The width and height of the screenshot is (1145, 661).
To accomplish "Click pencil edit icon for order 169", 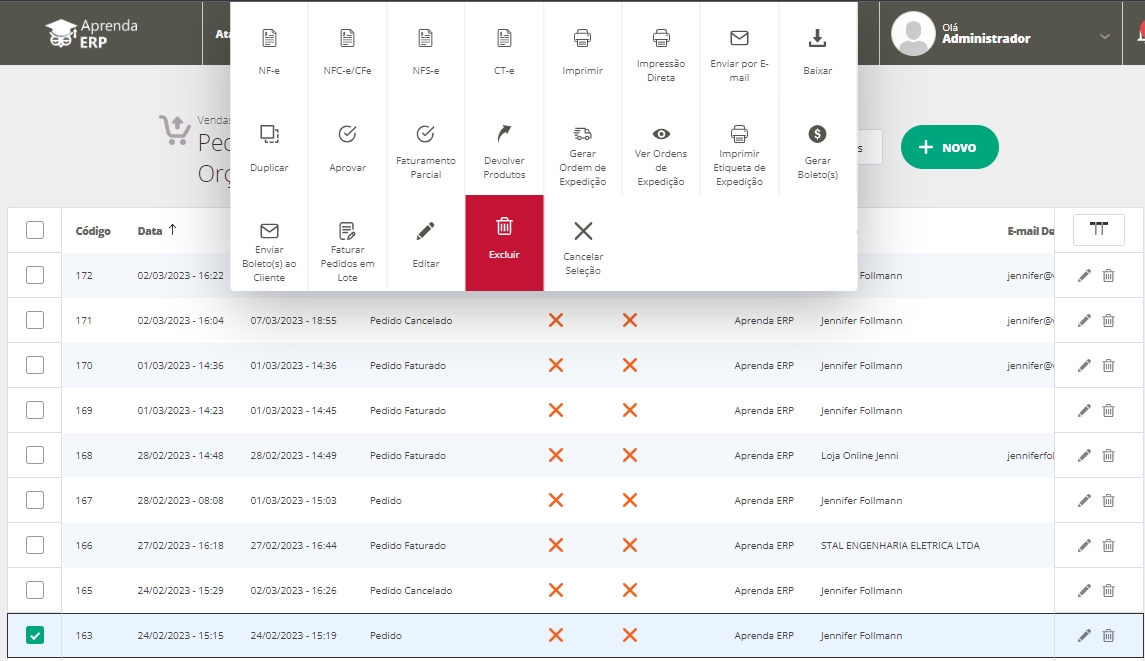I will [x=1084, y=411].
